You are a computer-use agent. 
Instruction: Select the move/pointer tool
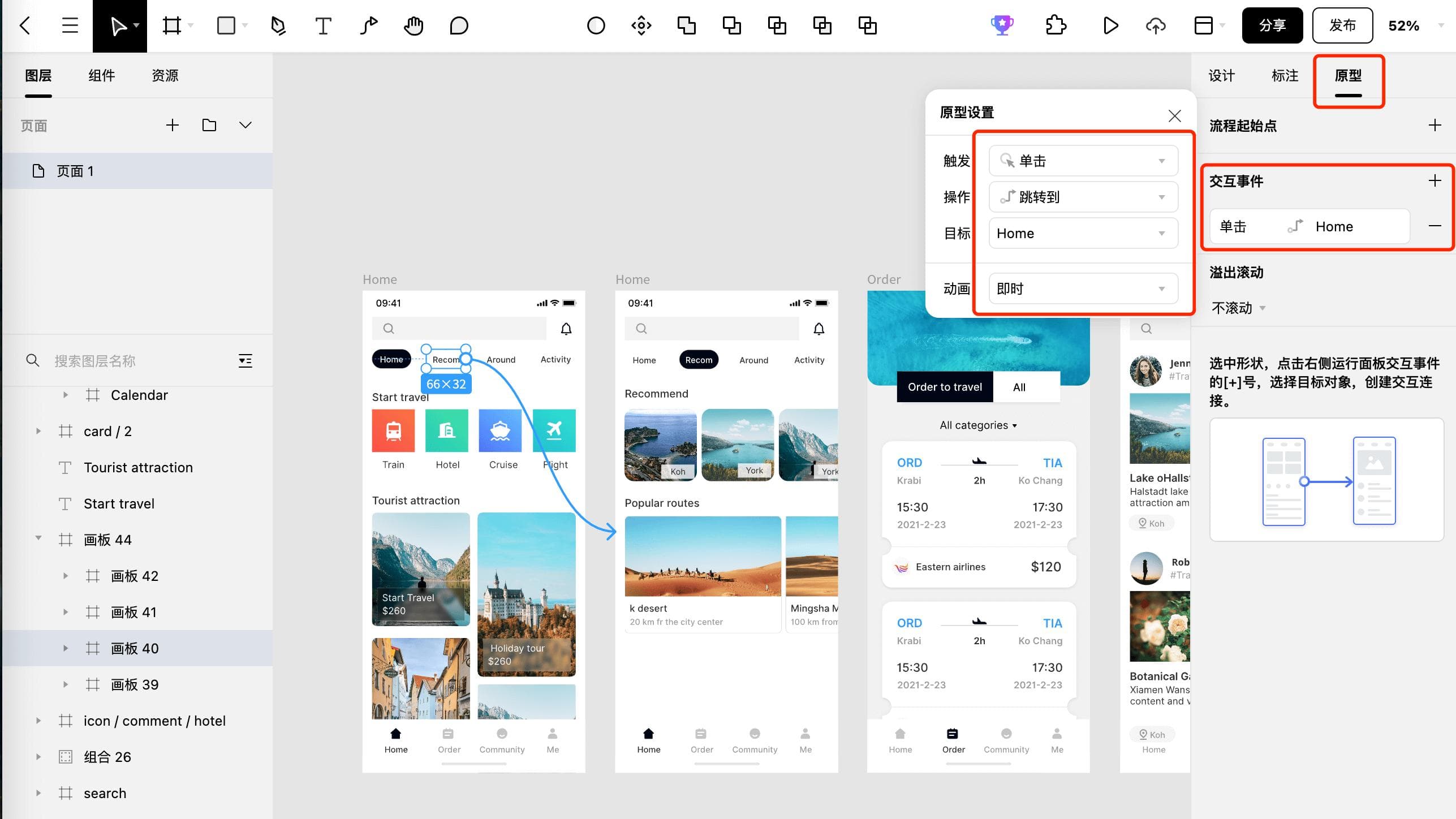point(119,25)
